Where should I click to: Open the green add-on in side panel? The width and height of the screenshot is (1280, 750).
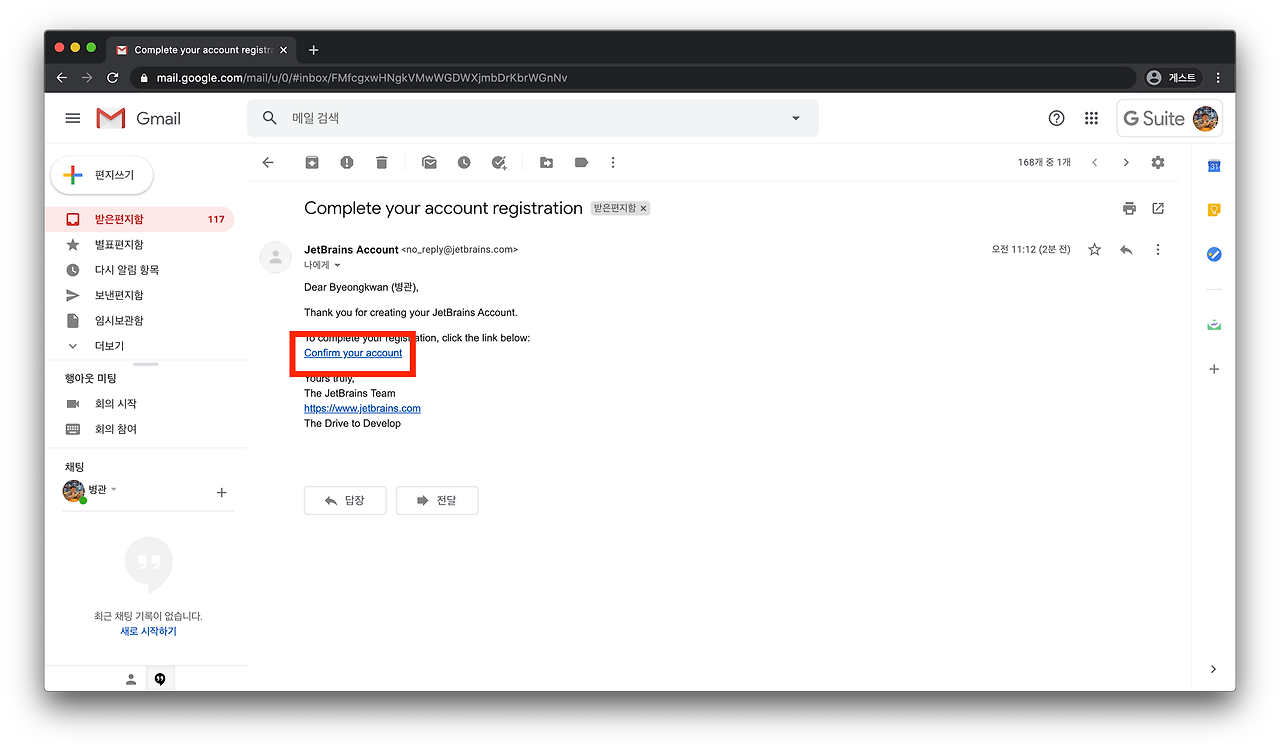tap(1214, 324)
